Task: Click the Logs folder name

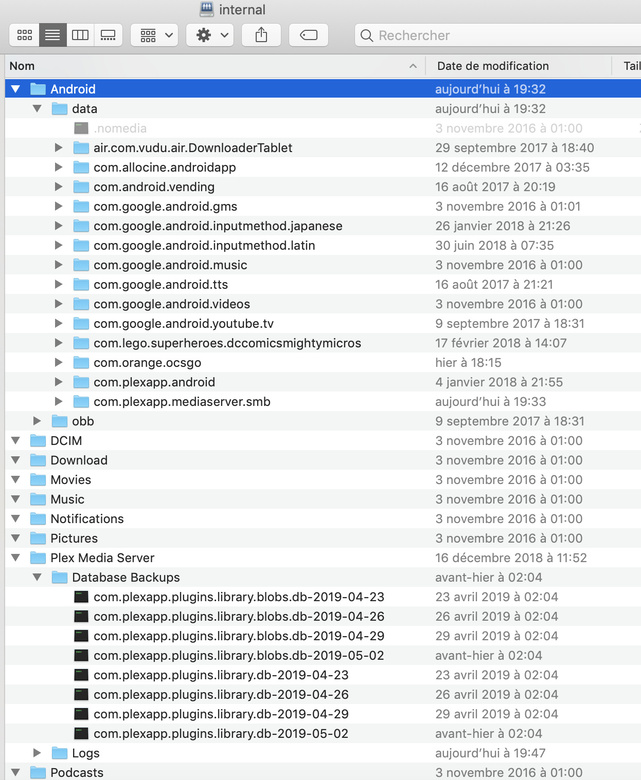Action: (86, 753)
